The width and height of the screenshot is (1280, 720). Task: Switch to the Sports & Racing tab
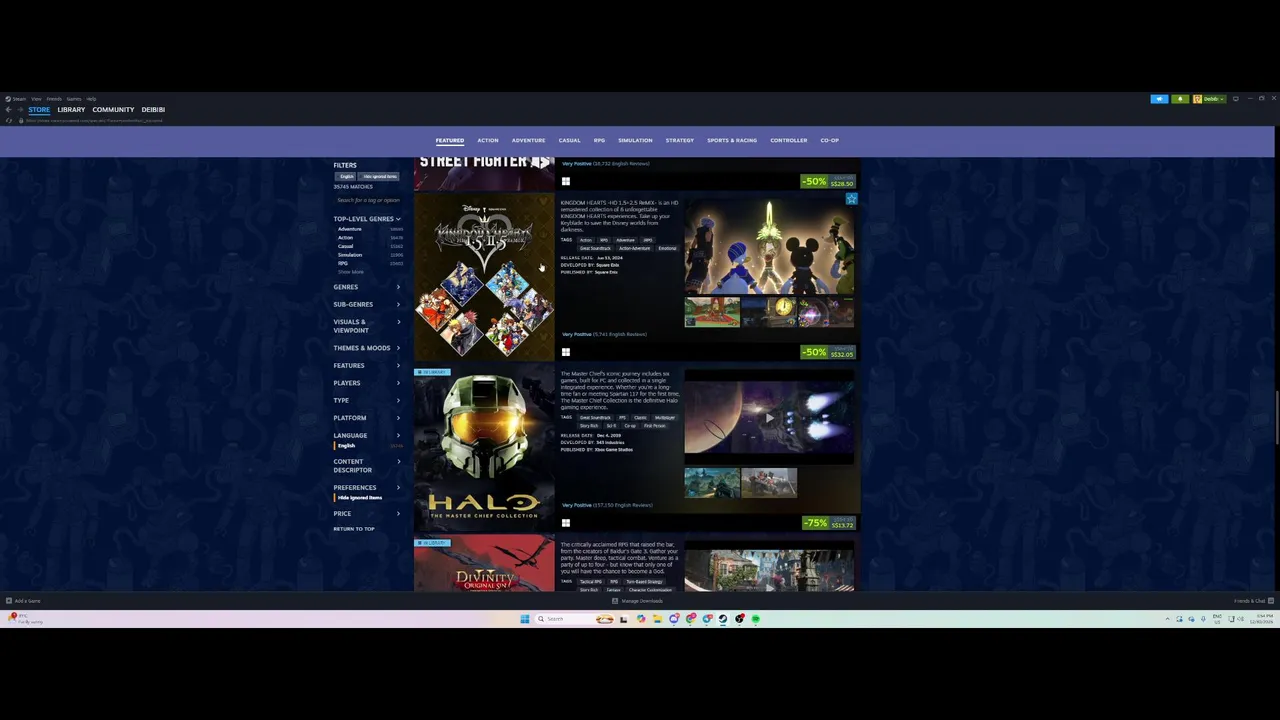[732, 140]
